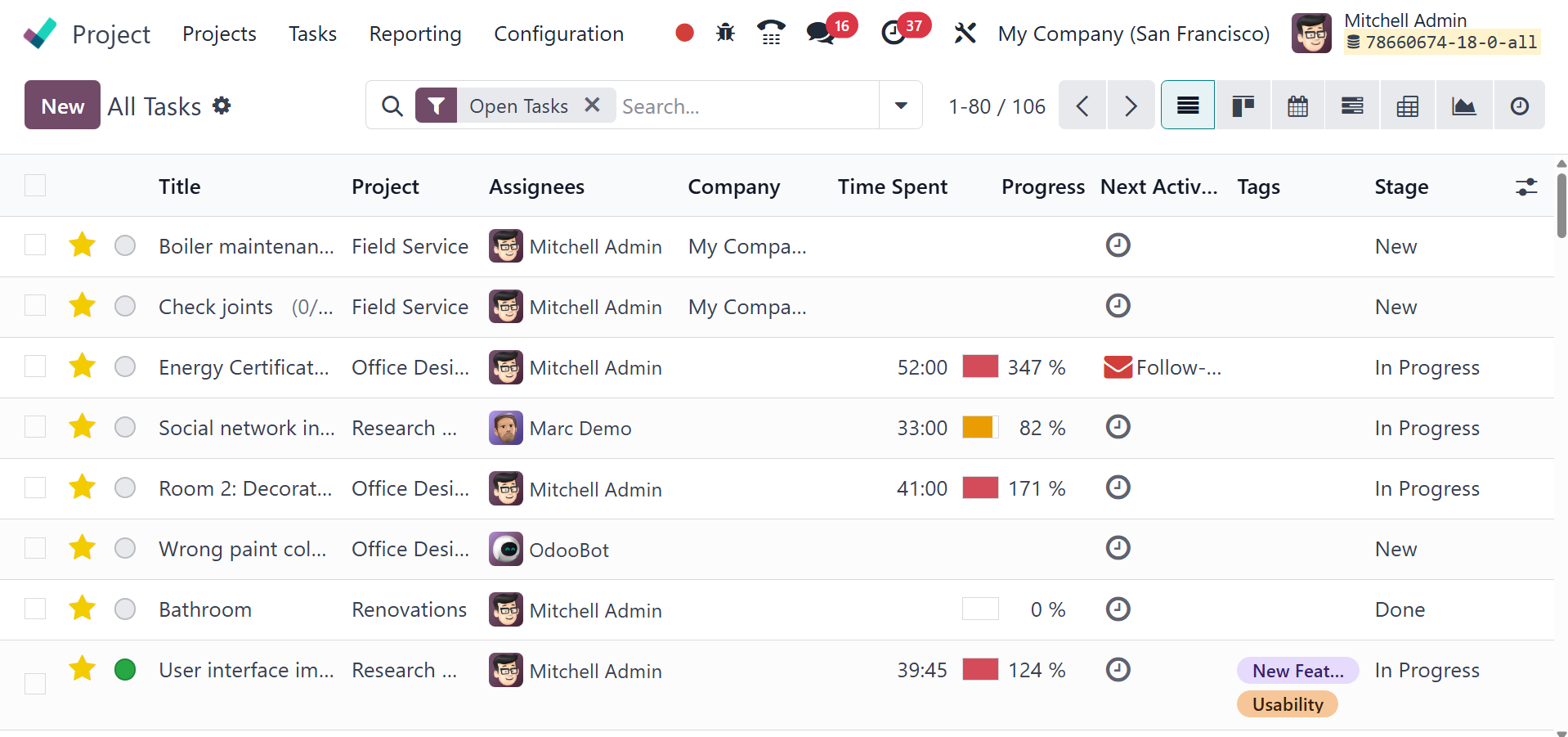1568x737 pixels.
Task: Expand the search options dropdown arrow
Action: click(x=901, y=106)
